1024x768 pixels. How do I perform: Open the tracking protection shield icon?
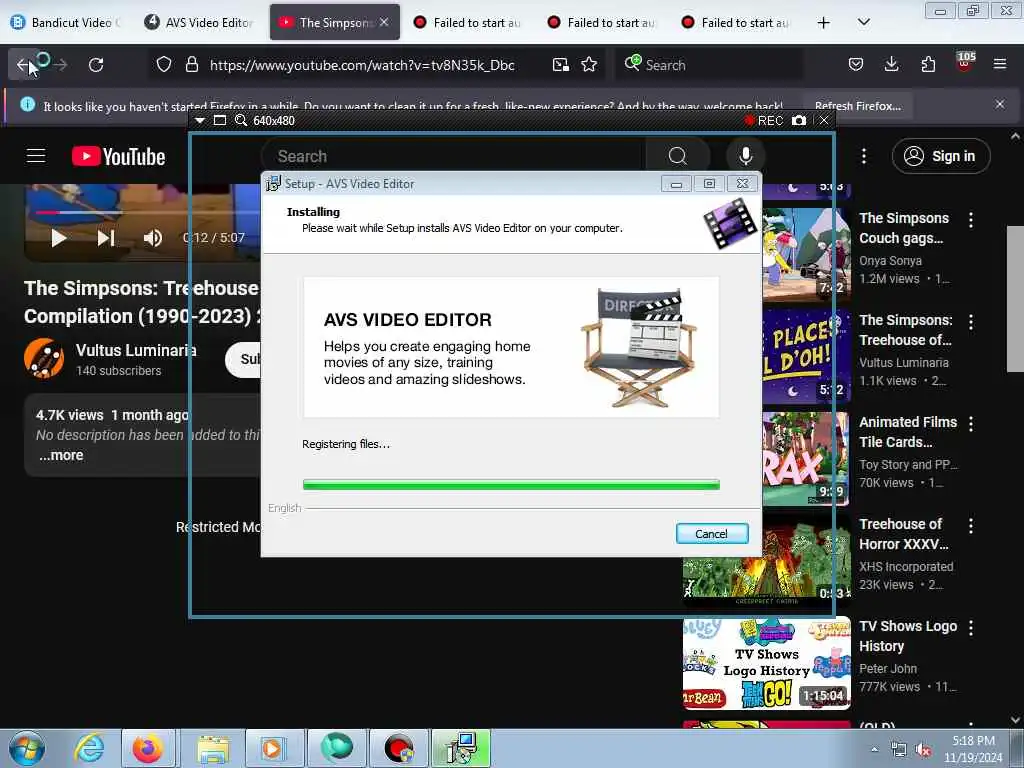(x=164, y=65)
